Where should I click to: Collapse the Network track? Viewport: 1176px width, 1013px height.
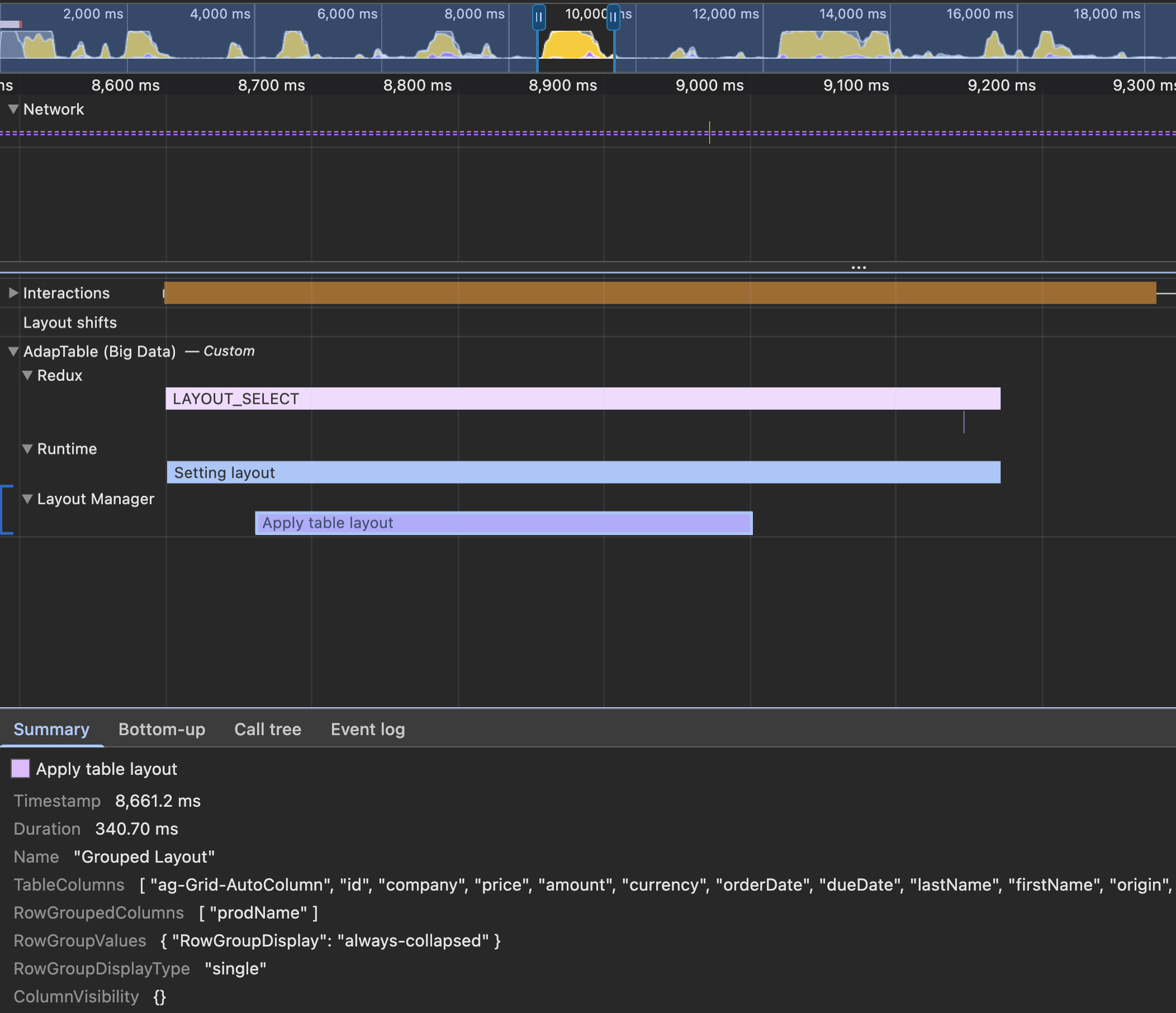pyautogui.click(x=13, y=109)
